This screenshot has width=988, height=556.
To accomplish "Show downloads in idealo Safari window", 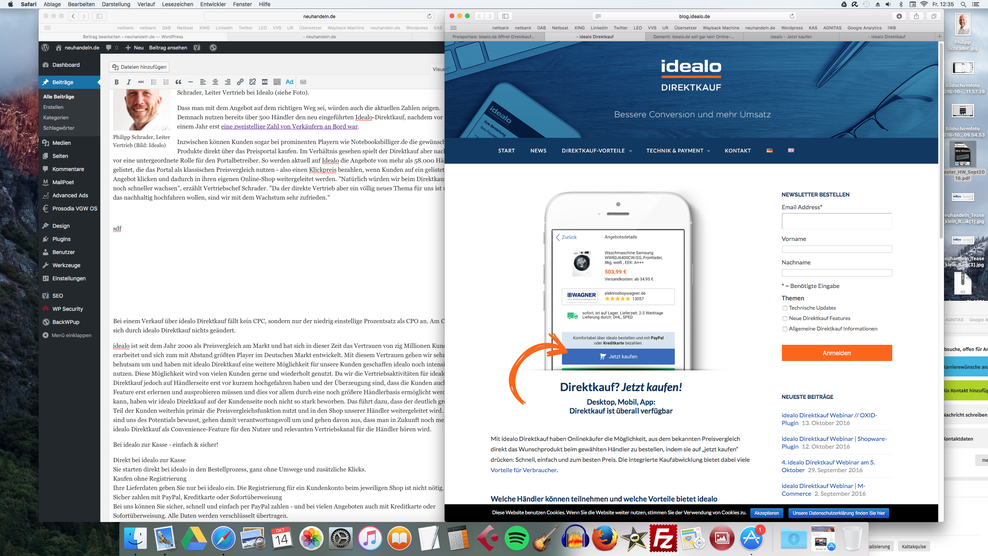I will (x=899, y=16).
